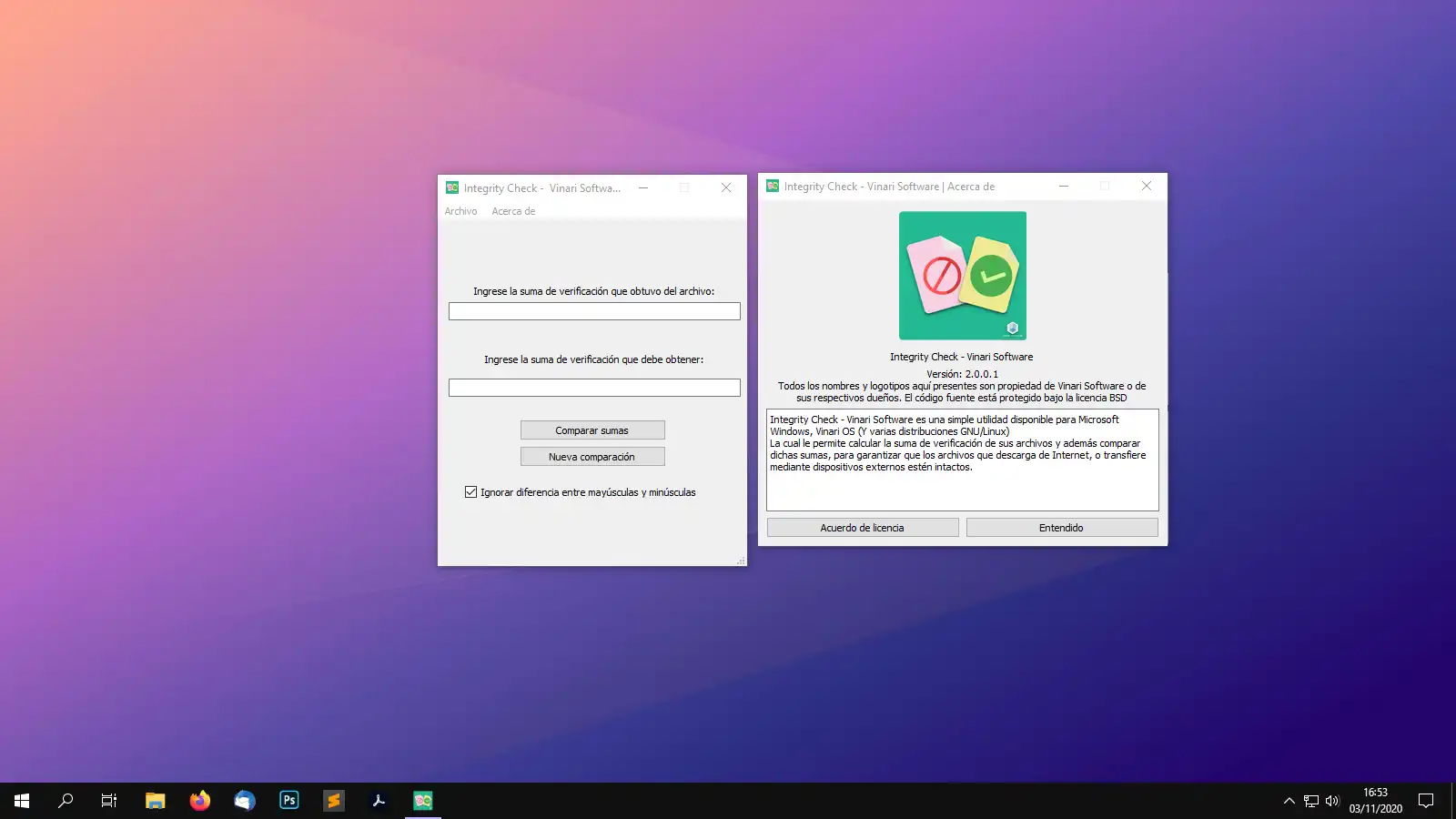Click the 'que debe obtener' label
This screenshot has height=819, width=1456.
coord(594,359)
